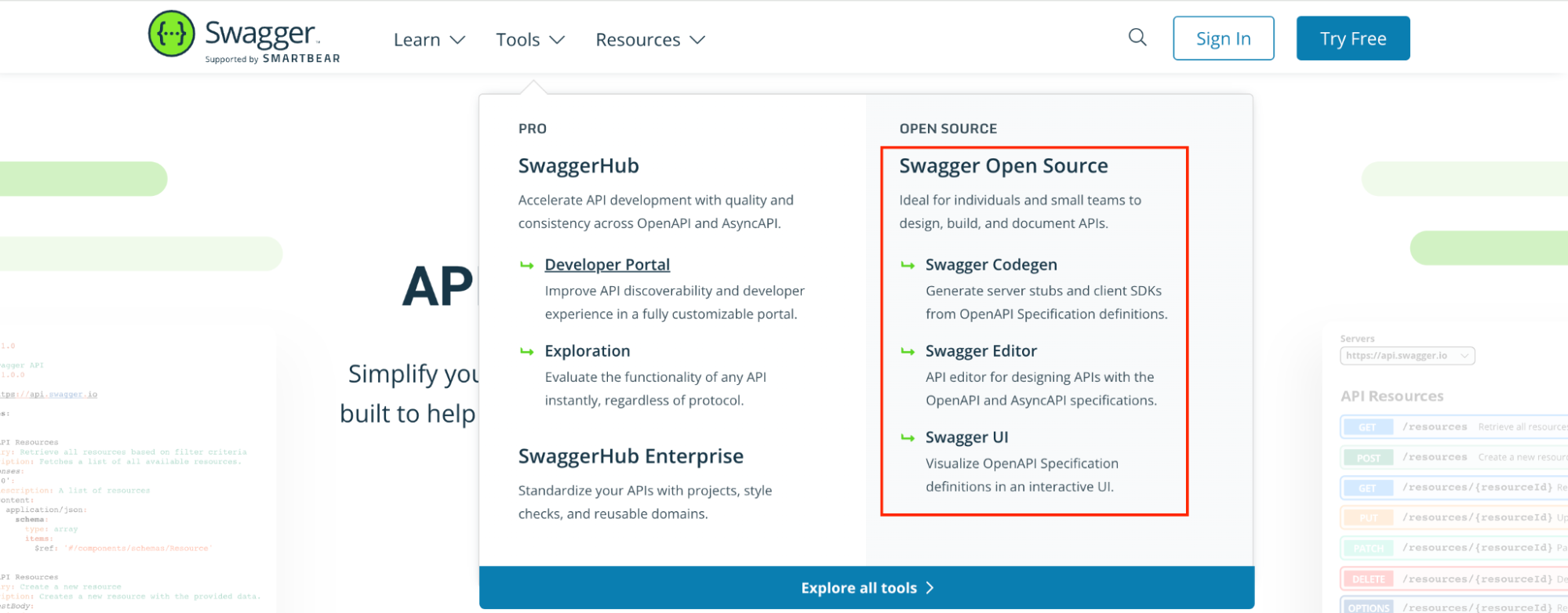This screenshot has width=1568, height=613.
Task: Click api.swagger.io link in code snippet
Action: [x=49, y=394]
